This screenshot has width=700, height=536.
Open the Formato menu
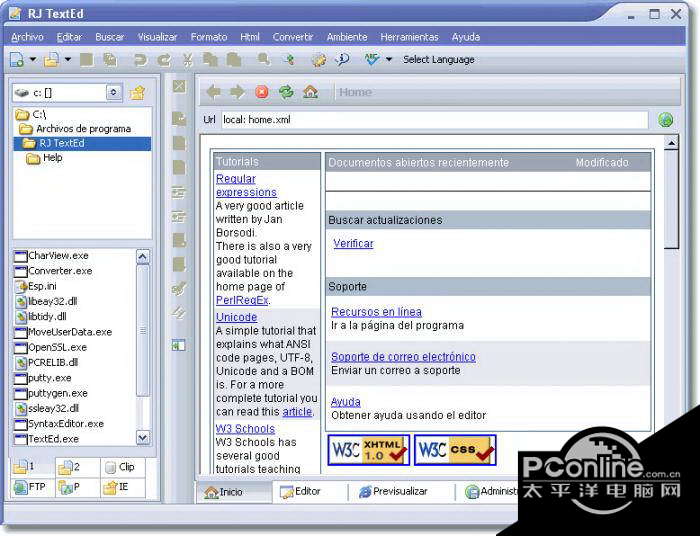209,37
